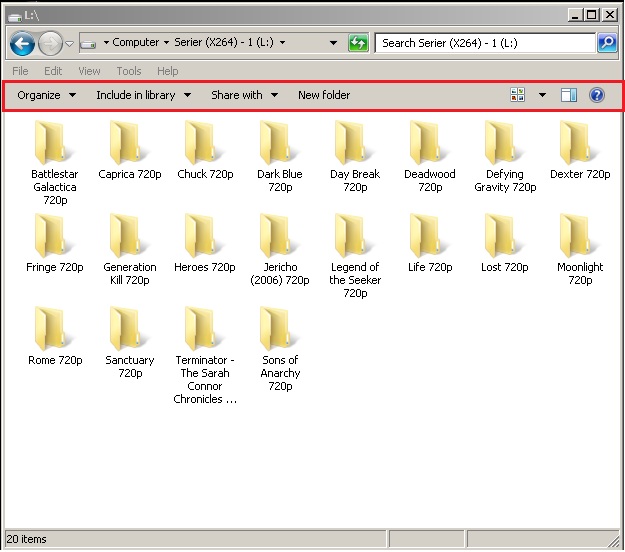Toggle the preview pane
The width and height of the screenshot is (625, 552).
(x=568, y=95)
